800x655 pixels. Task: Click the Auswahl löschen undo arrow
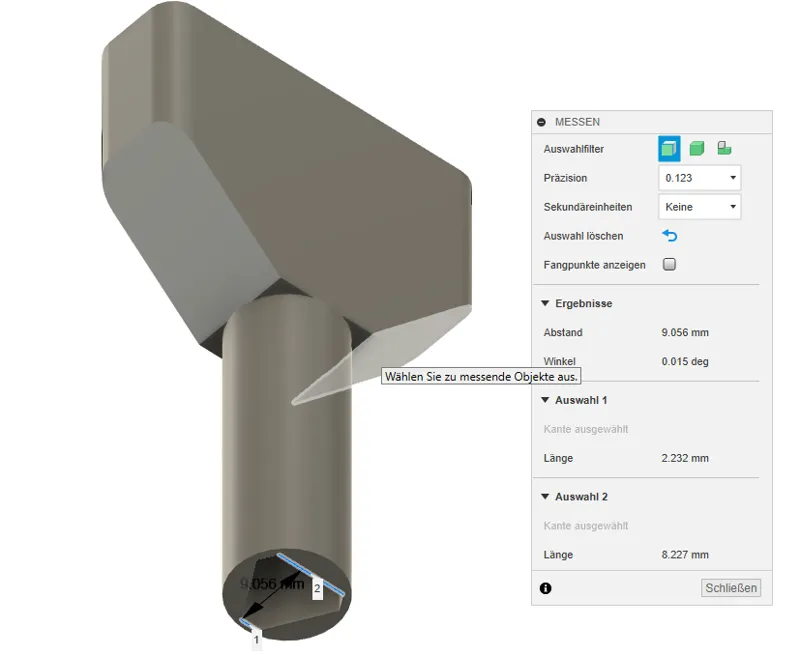tap(669, 236)
